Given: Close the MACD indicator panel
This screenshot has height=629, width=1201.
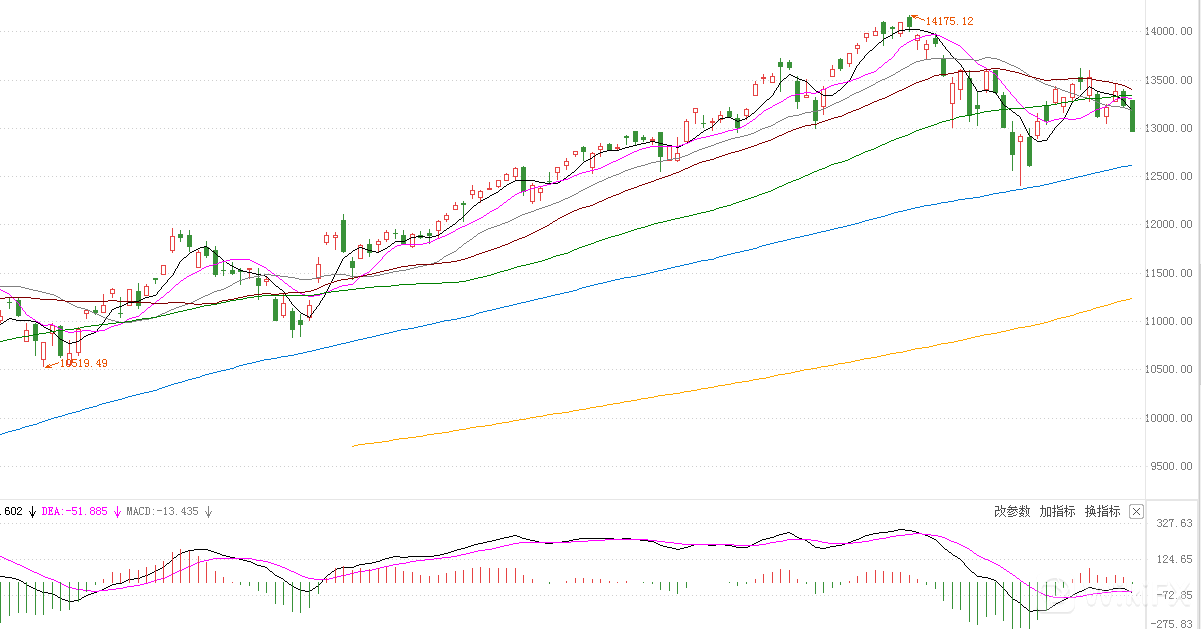Looking at the screenshot, I should coord(1136,511).
